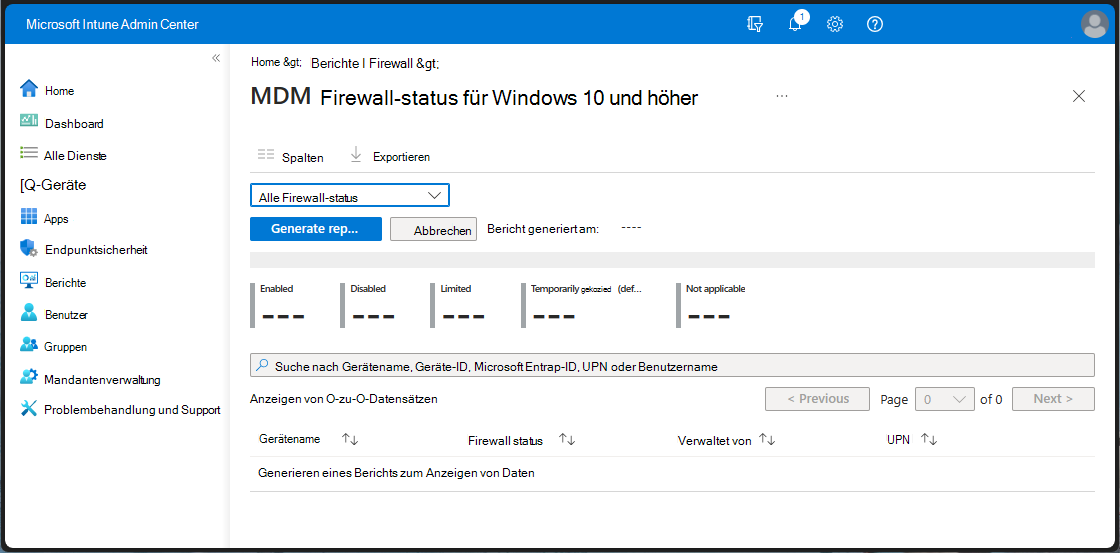This screenshot has width=1120, height=553.
Task: Open the Dashboard sidebar icon
Action: 29,121
